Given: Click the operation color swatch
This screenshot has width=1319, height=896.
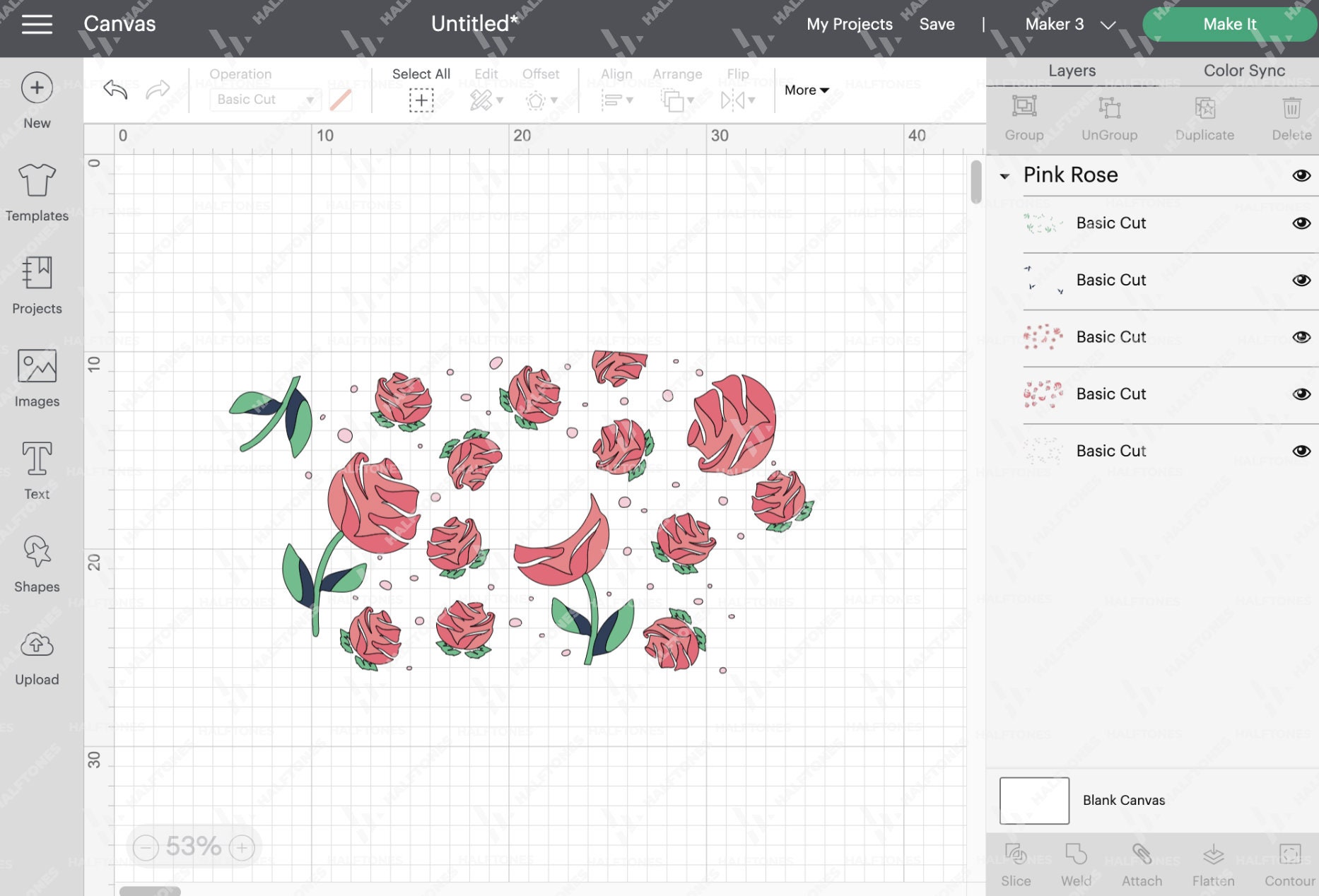Looking at the screenshot, I should click(x=341, y=100).
